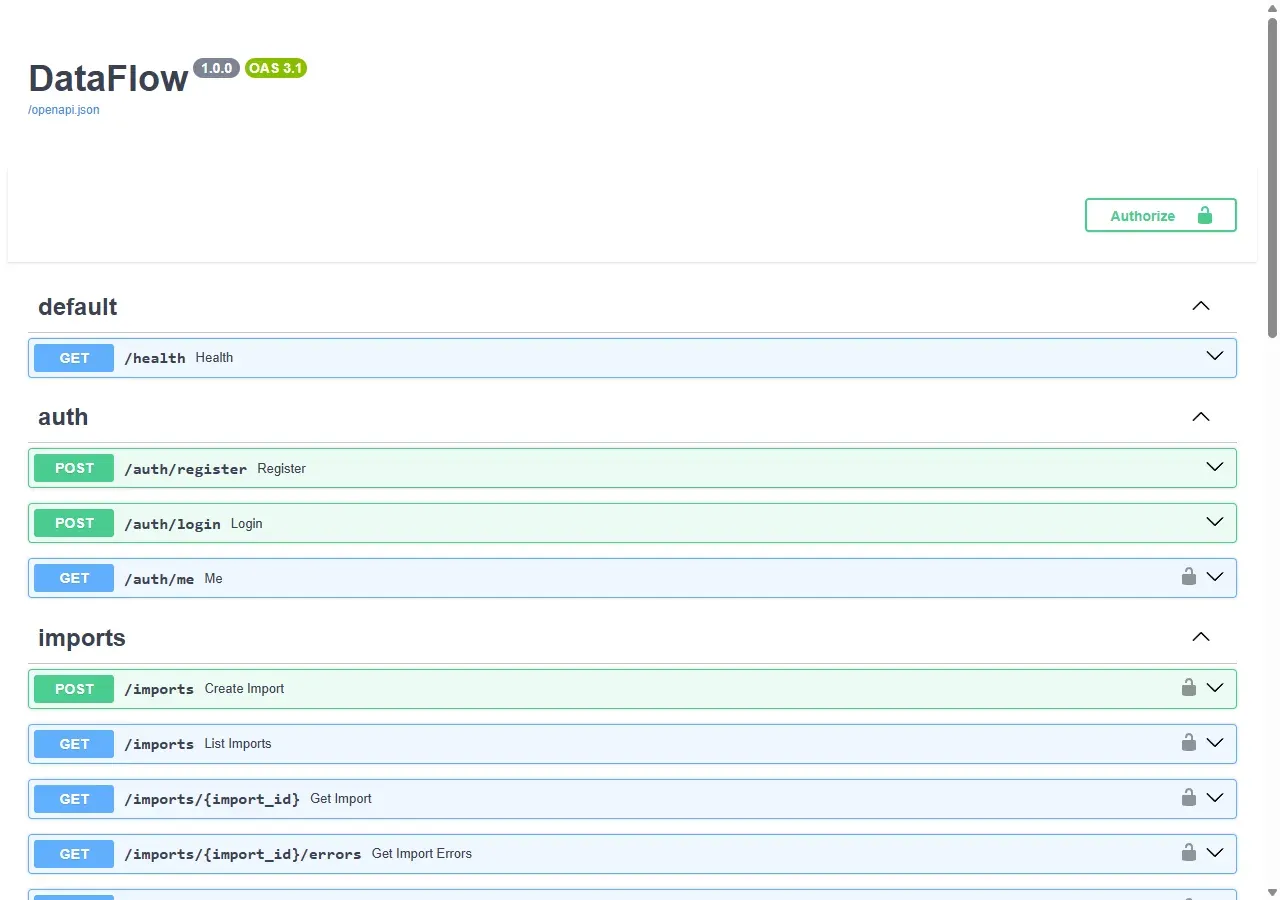Click the lock icon on /auth/me row
Screen dimensions: 1280x900
click(1189, 576)
